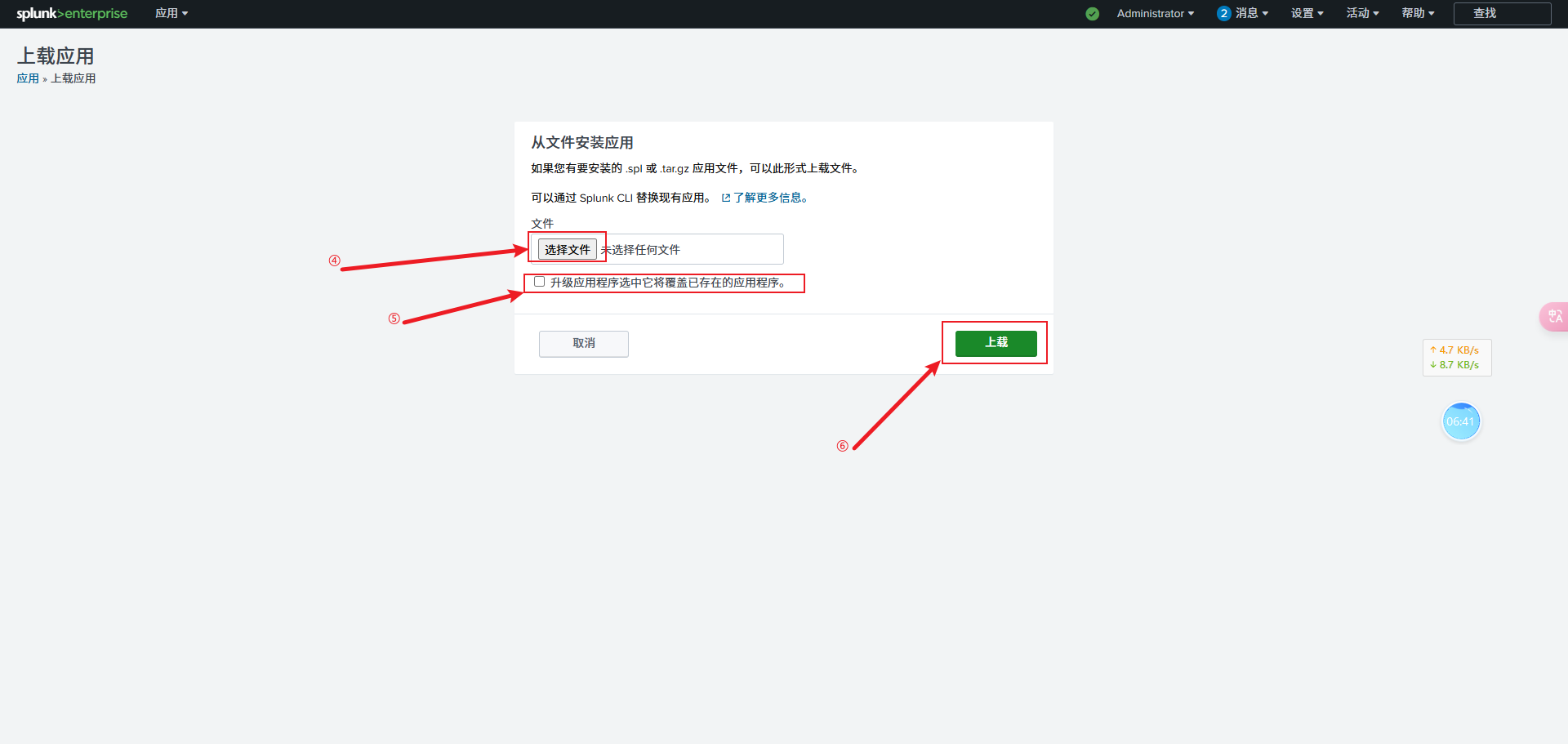Expand the 消息 messages menu
The image size is (1568, 744).
click(1251, 13)
